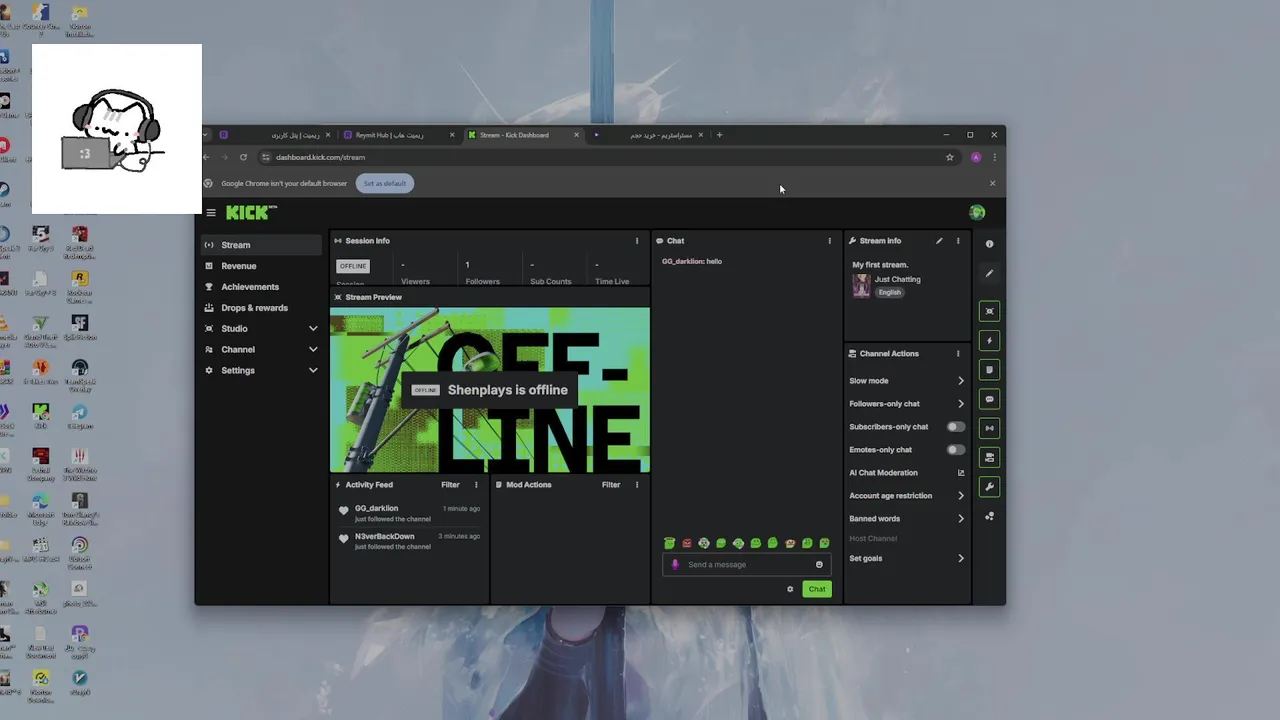
Task: Go to Achievements in the sidebar
Action: coord(261,287)
